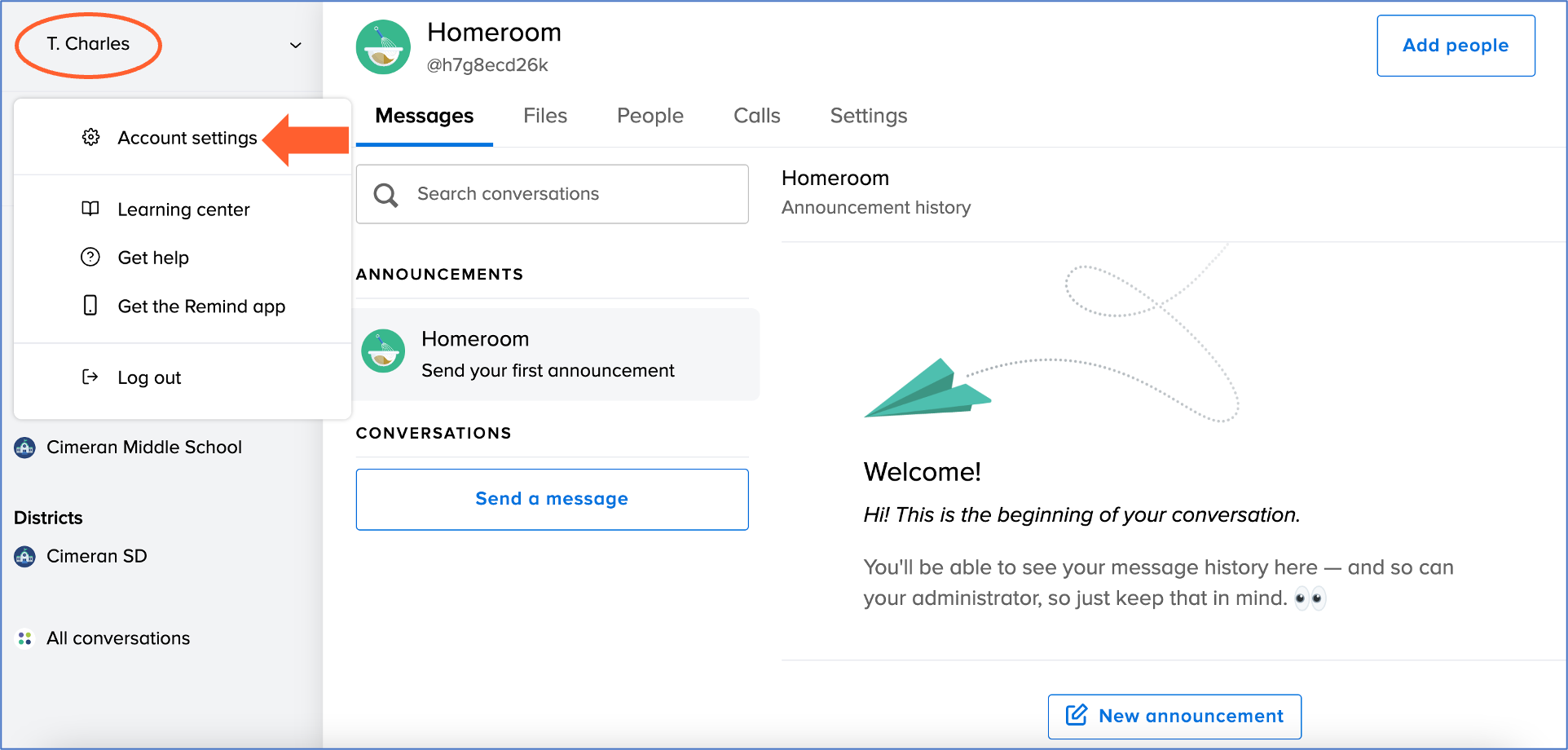The width and height of the screenshot is (1568, 750).
Task: Click the Get the Remind app phone icon
Action: [90, 306]
